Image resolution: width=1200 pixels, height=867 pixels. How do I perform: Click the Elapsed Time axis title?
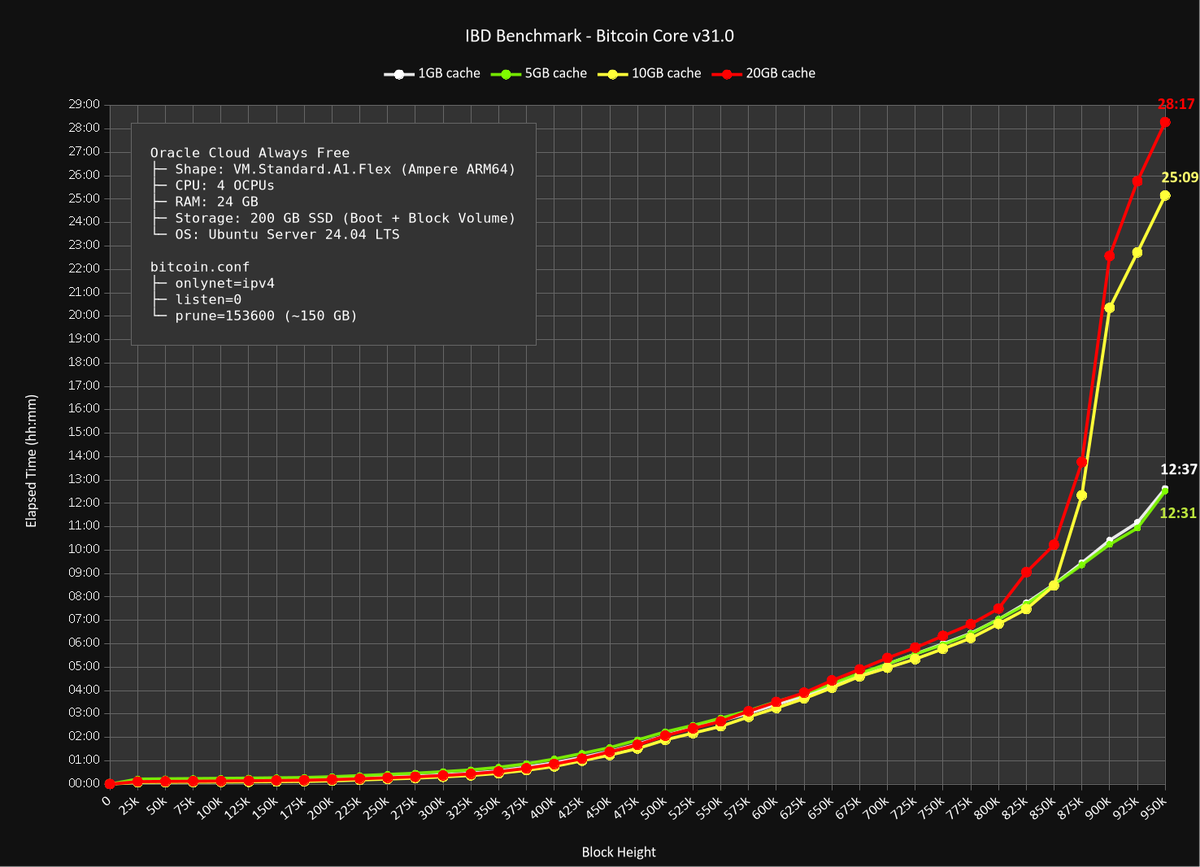coord(32,460)
